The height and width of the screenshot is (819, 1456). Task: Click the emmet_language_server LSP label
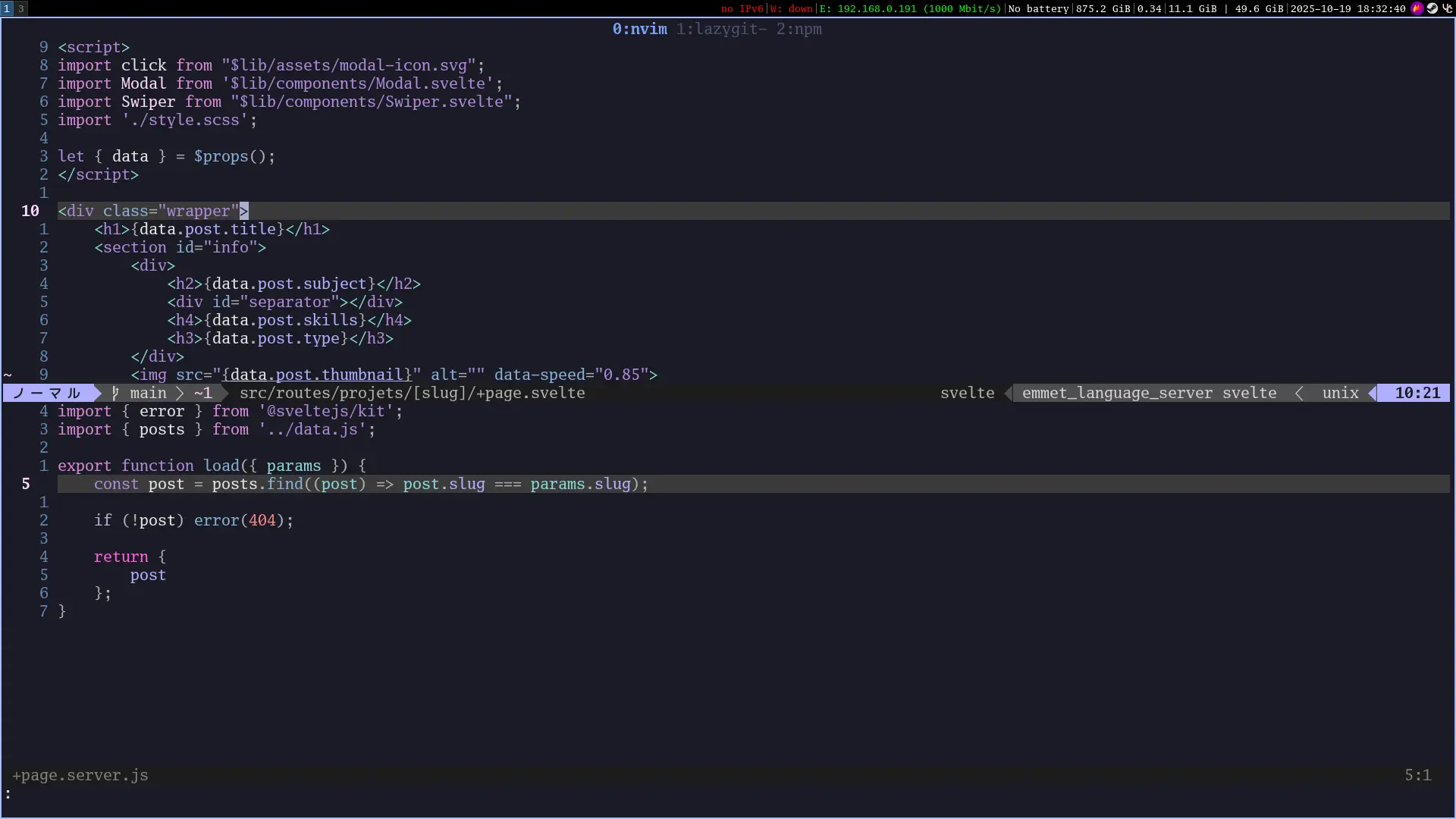coord(1117,393)
